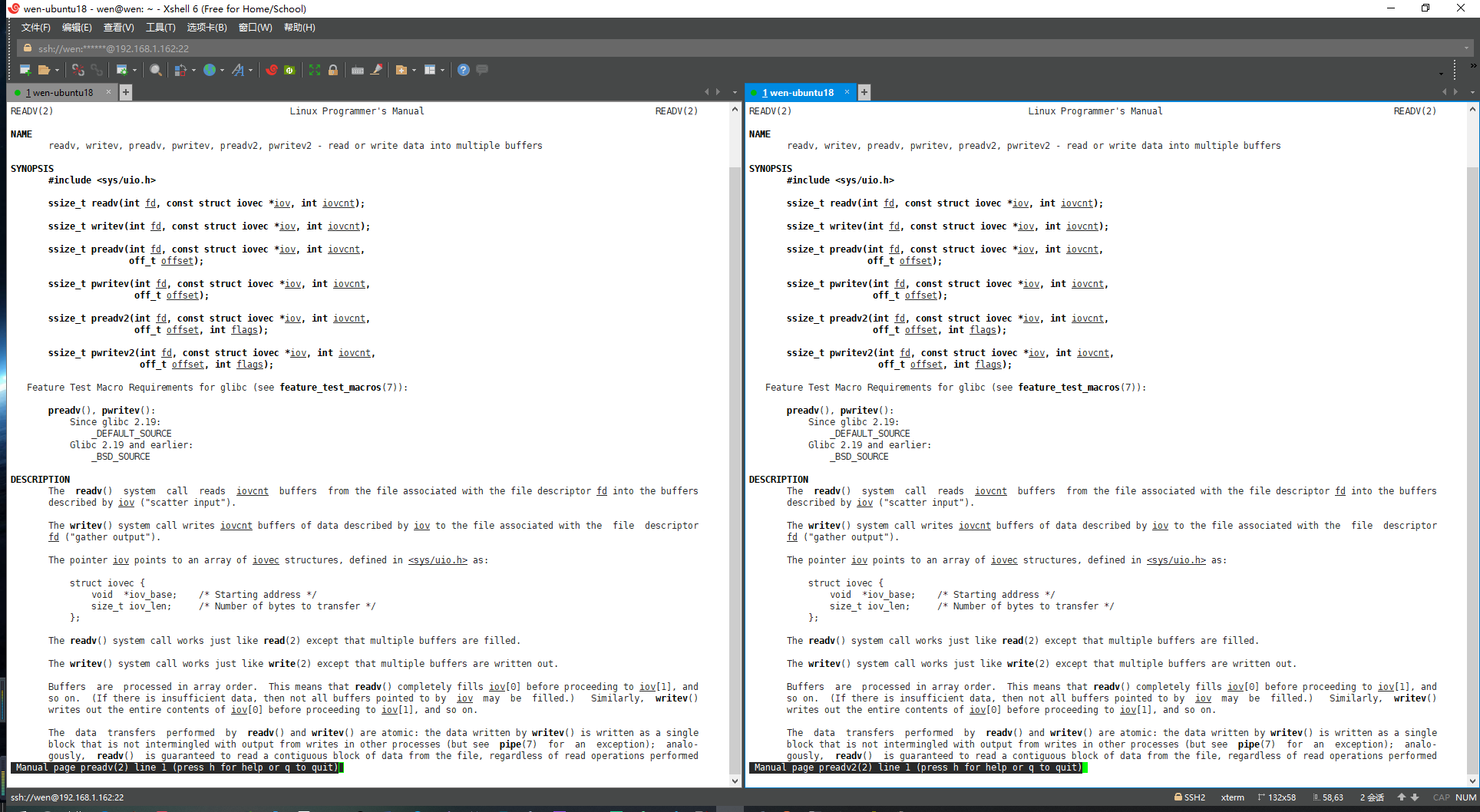Click the 2会话 indicator in the status bar
1480x812 pixels.
pos(1371,797)
